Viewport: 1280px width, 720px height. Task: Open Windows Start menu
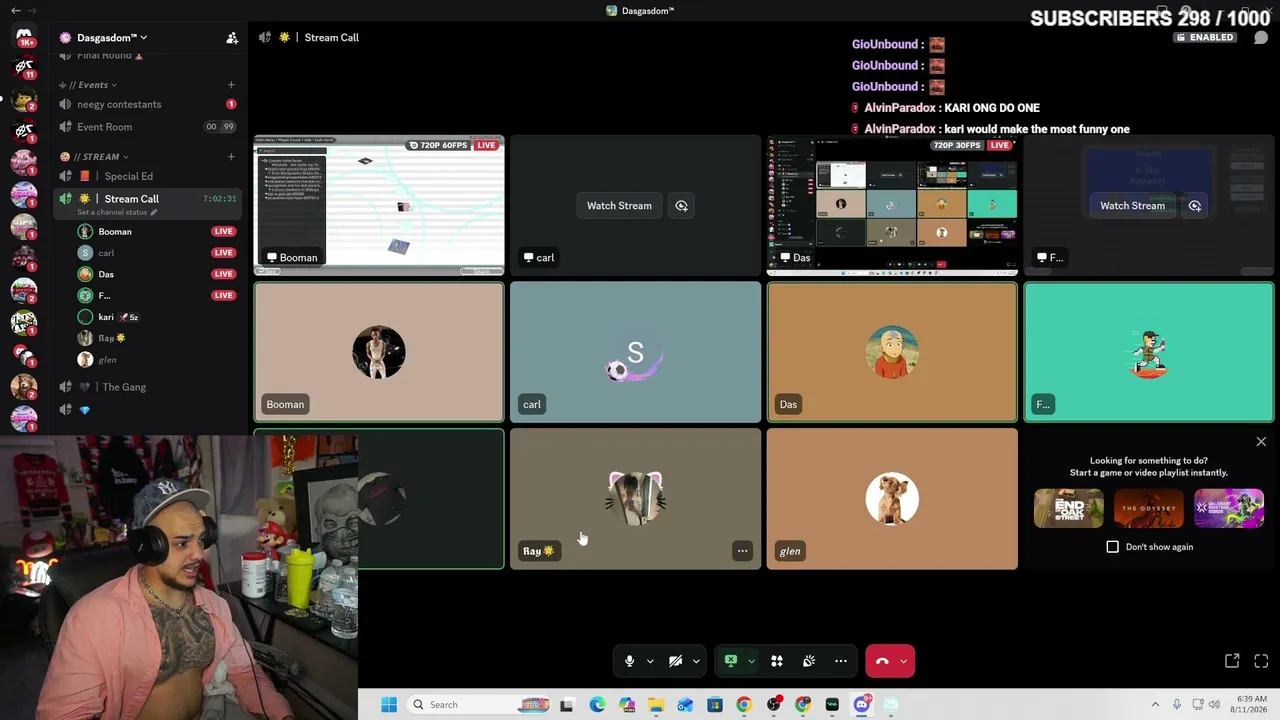pos(389,705)
